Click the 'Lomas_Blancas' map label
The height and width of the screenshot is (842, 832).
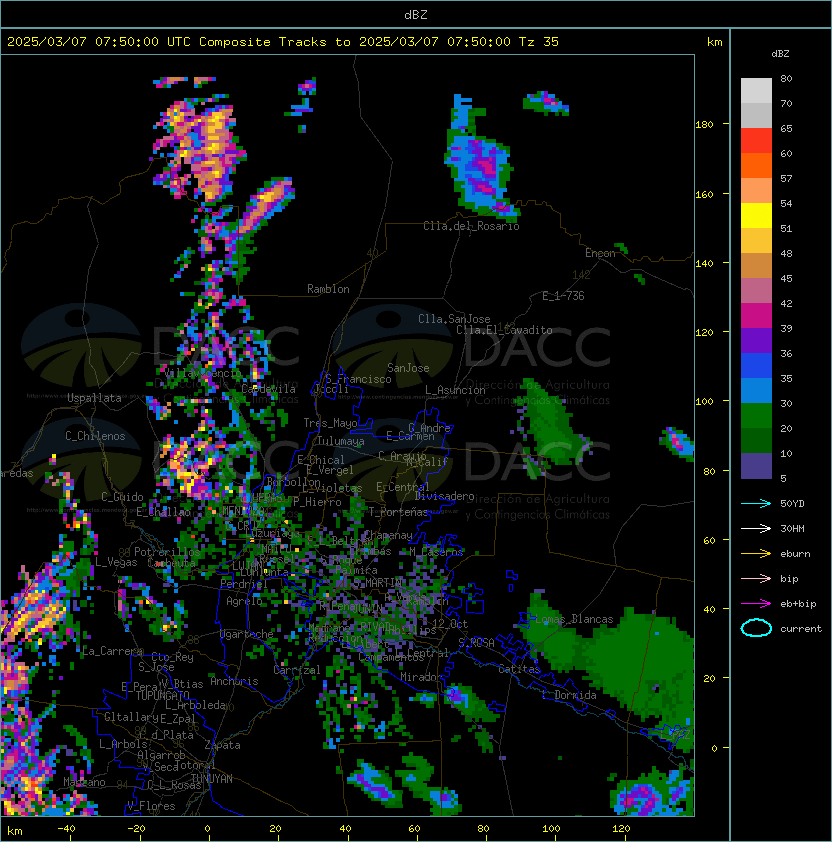(574, 619)
